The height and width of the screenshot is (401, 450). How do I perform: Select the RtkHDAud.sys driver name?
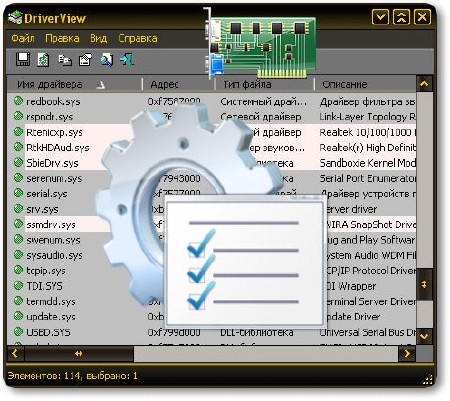pyautogui.click(x=58, y=148)
